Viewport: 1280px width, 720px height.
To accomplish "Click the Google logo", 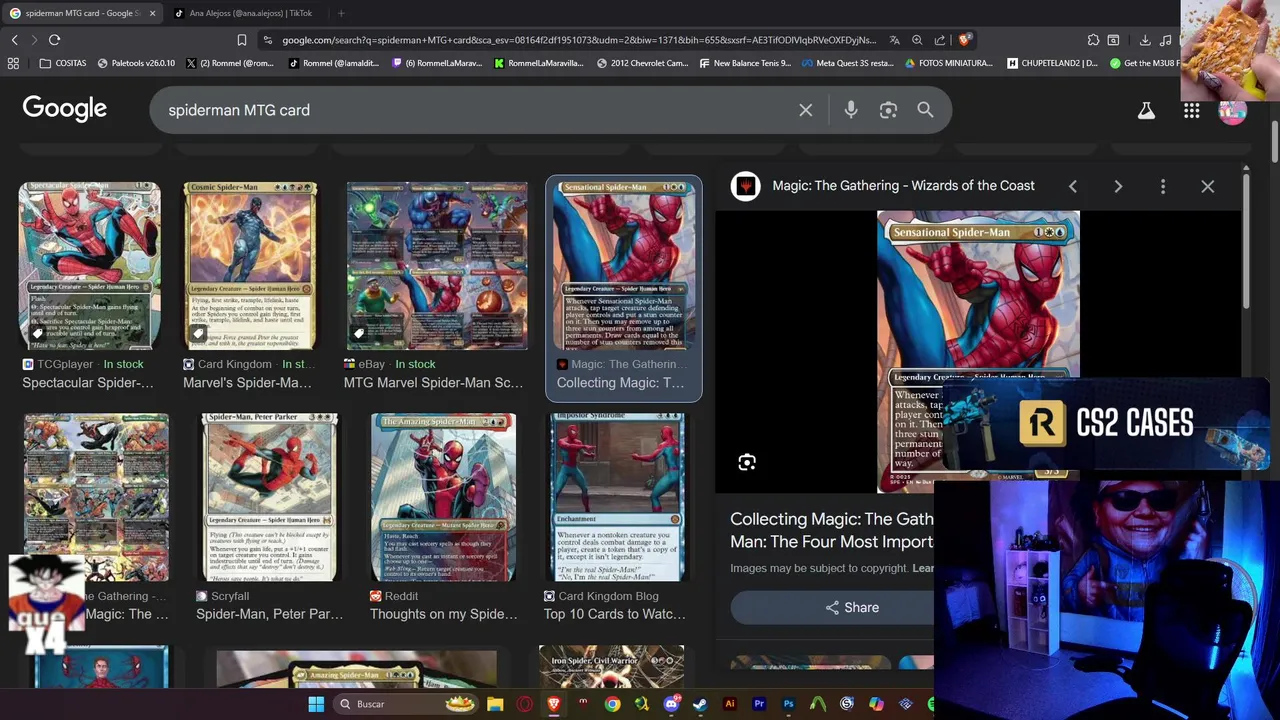I will (x=64, y=109).
